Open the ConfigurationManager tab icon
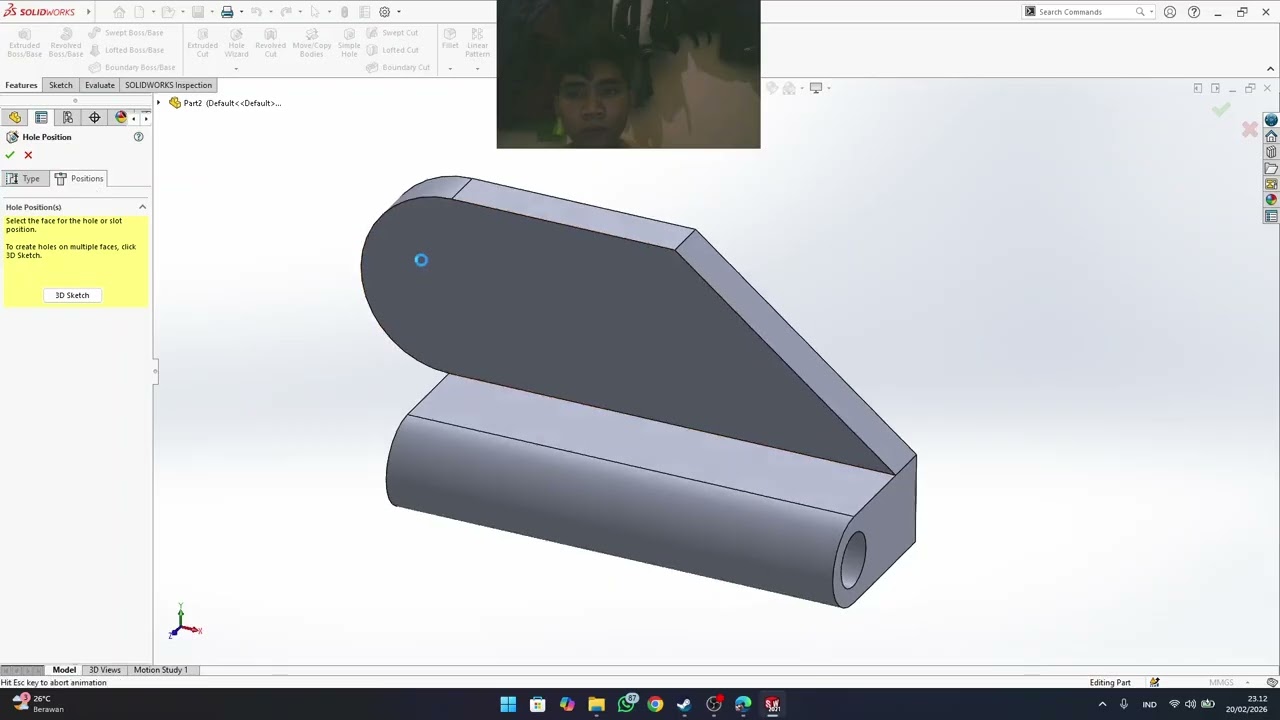 68,118
